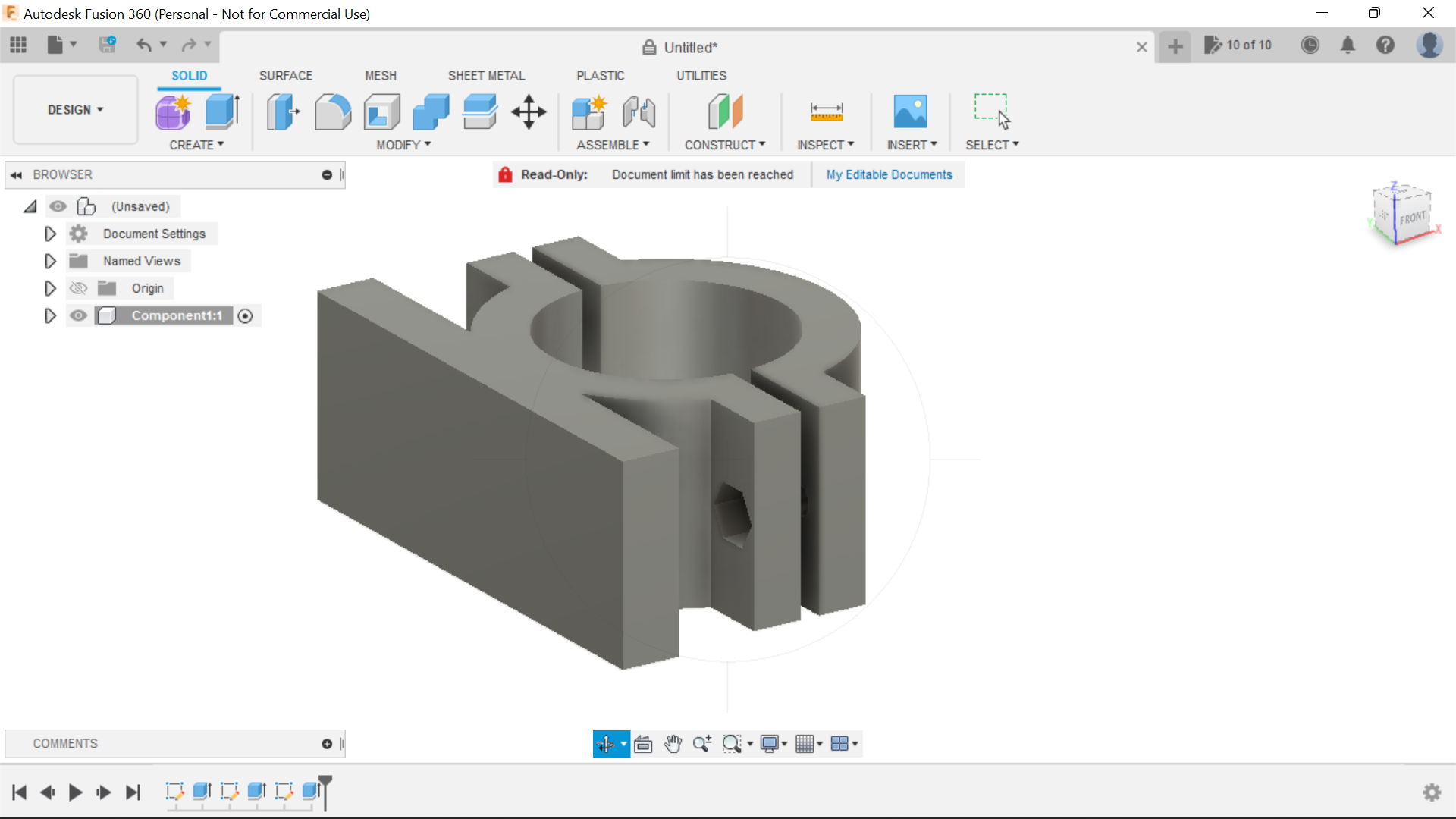Toggle visibility of Component1:1
Screen dimensions: 1456x819
(x=78, y=315)
